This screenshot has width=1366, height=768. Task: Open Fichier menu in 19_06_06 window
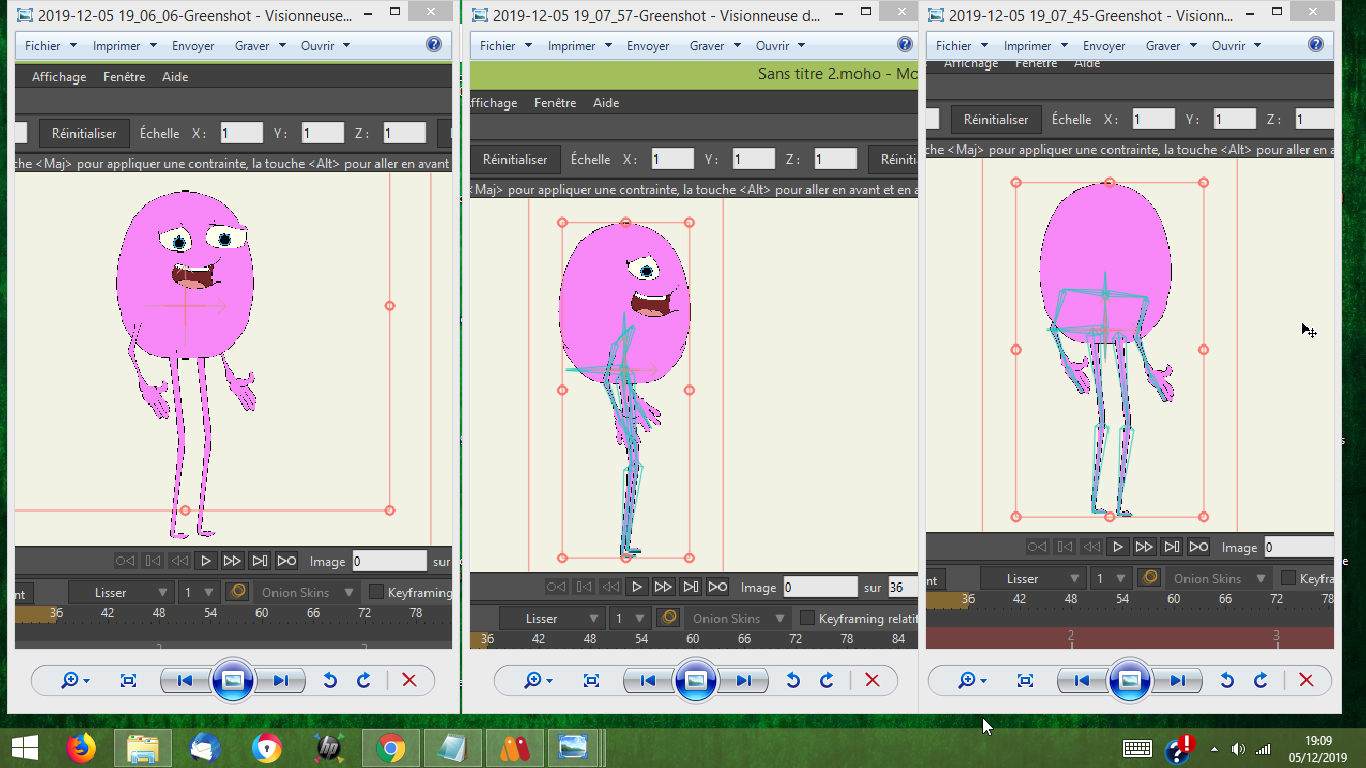pyautogui.click(x=49, y=46)
